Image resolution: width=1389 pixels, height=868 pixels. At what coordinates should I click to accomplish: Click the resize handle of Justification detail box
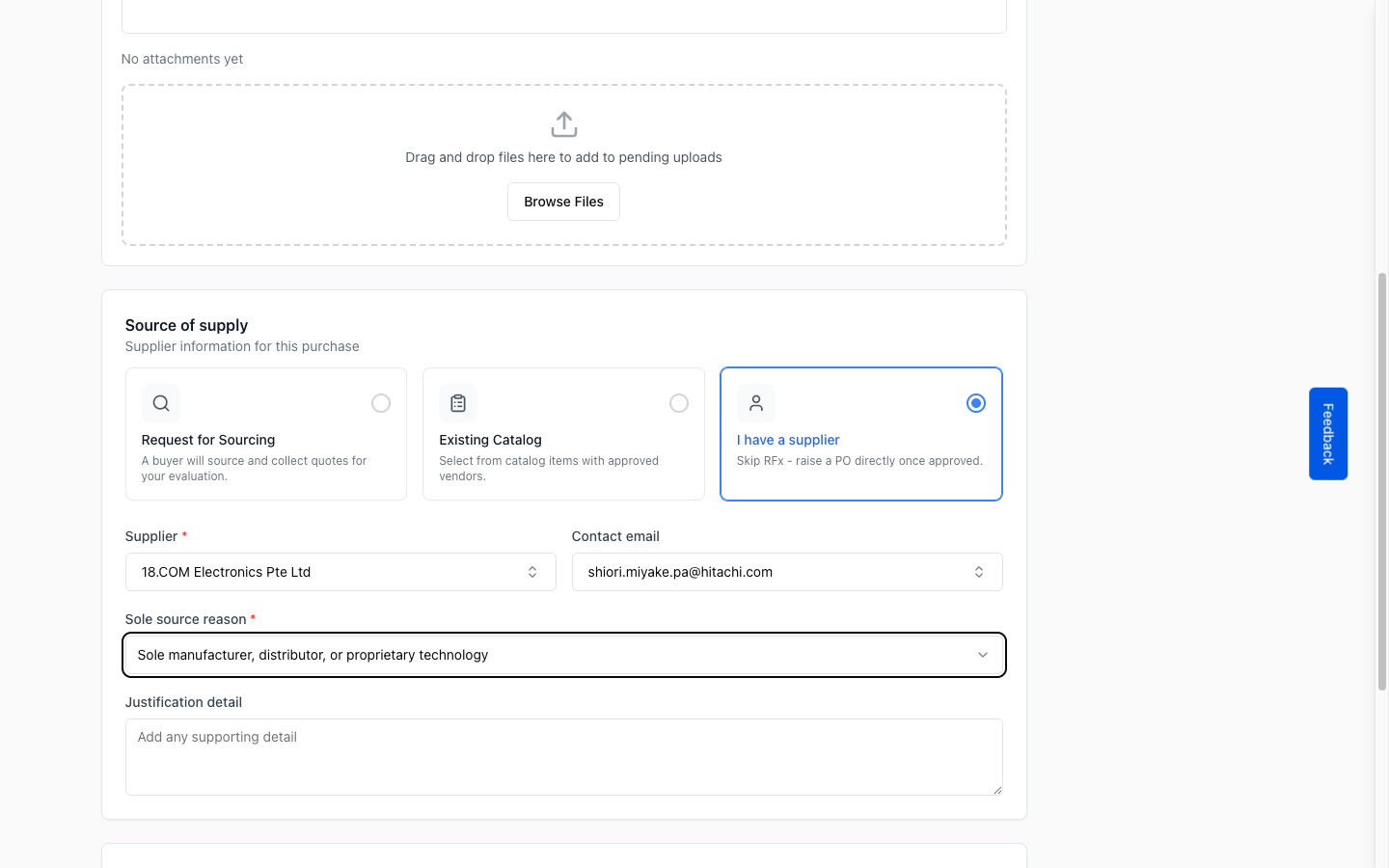pyautogui.click(x=997, y=790)
